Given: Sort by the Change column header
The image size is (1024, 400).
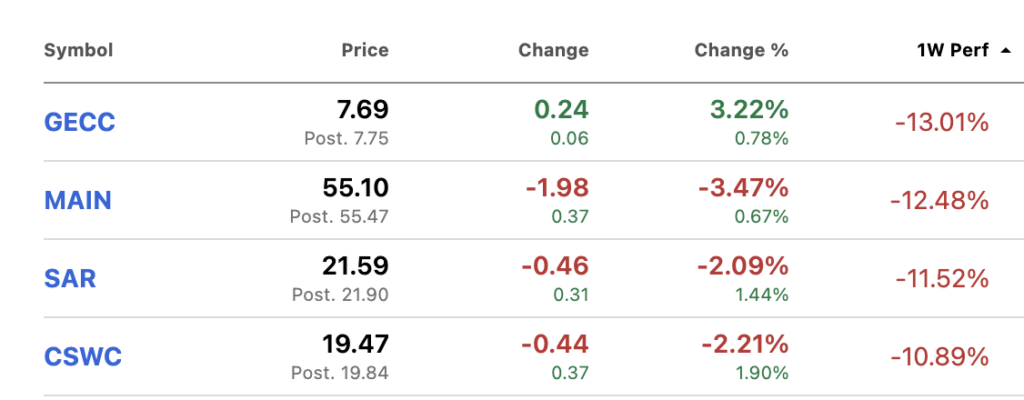Looking at the screenshot, I should tap(553, 50).
